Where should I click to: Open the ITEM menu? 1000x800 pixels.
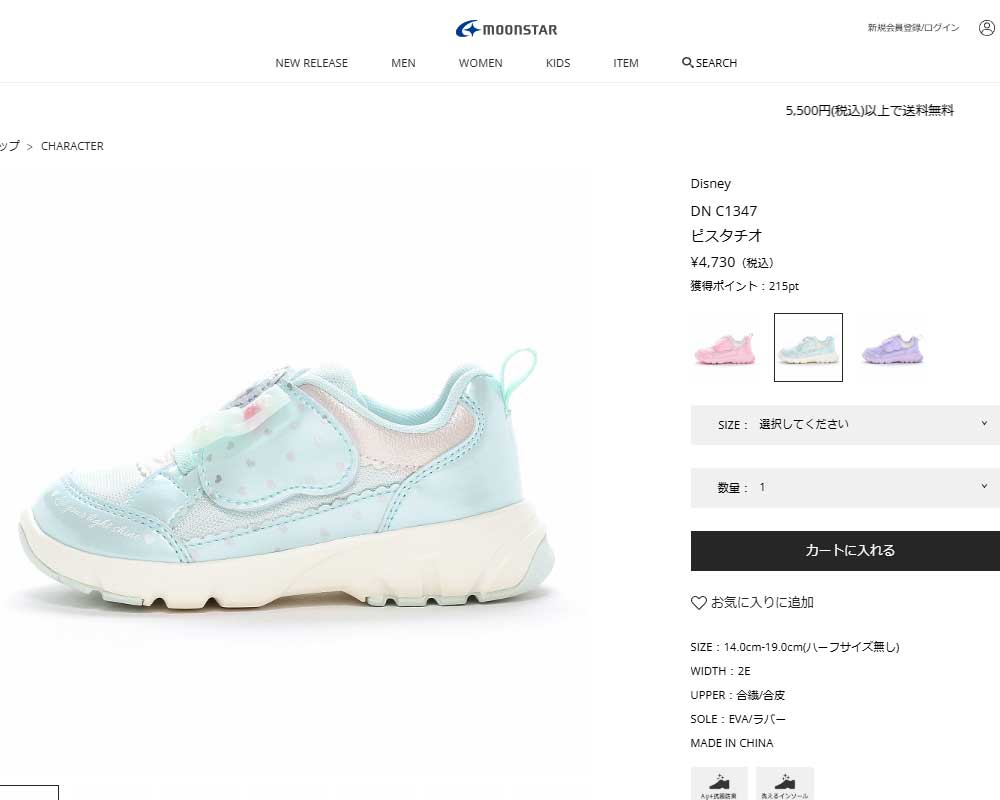pyautogui.click(x=626, y=63)
